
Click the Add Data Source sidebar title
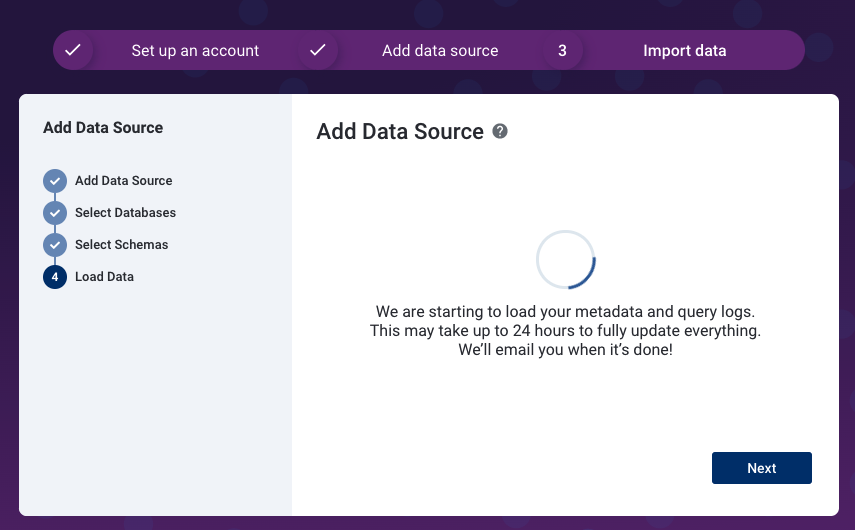click(103, 128)
